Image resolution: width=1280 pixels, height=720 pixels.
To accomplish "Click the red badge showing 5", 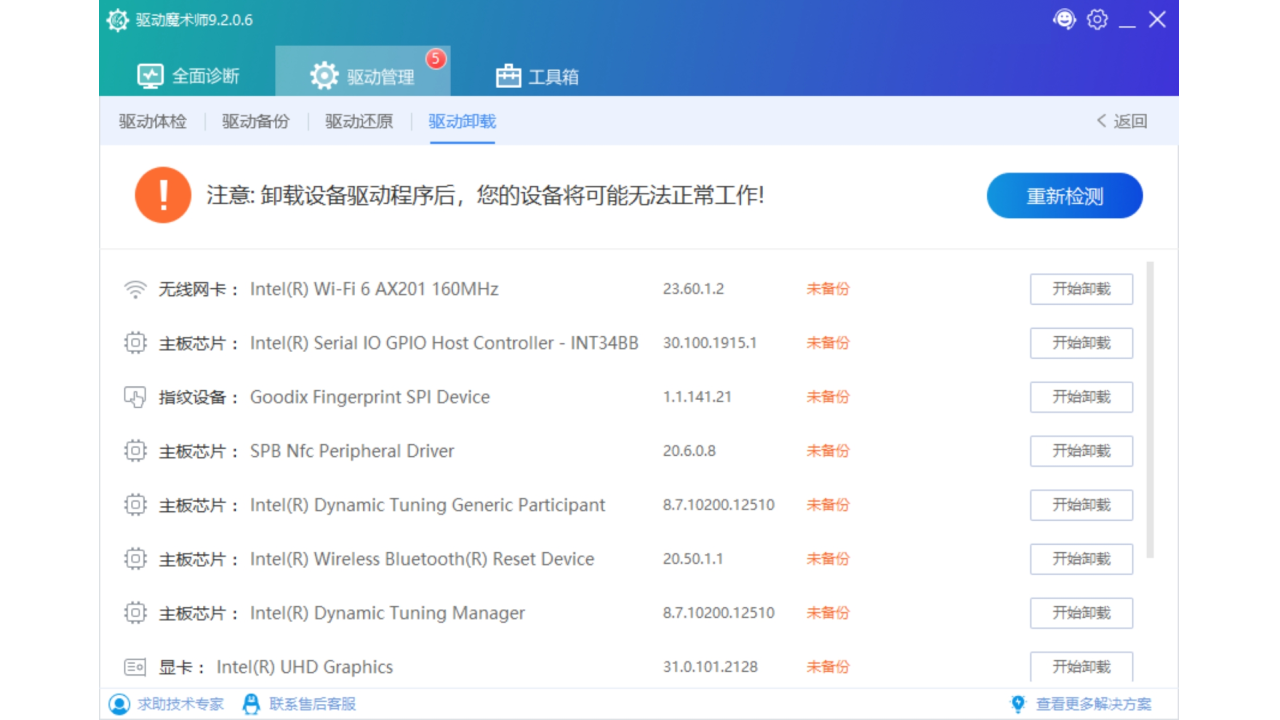I will pyautogui.click(x=436, y=59).
